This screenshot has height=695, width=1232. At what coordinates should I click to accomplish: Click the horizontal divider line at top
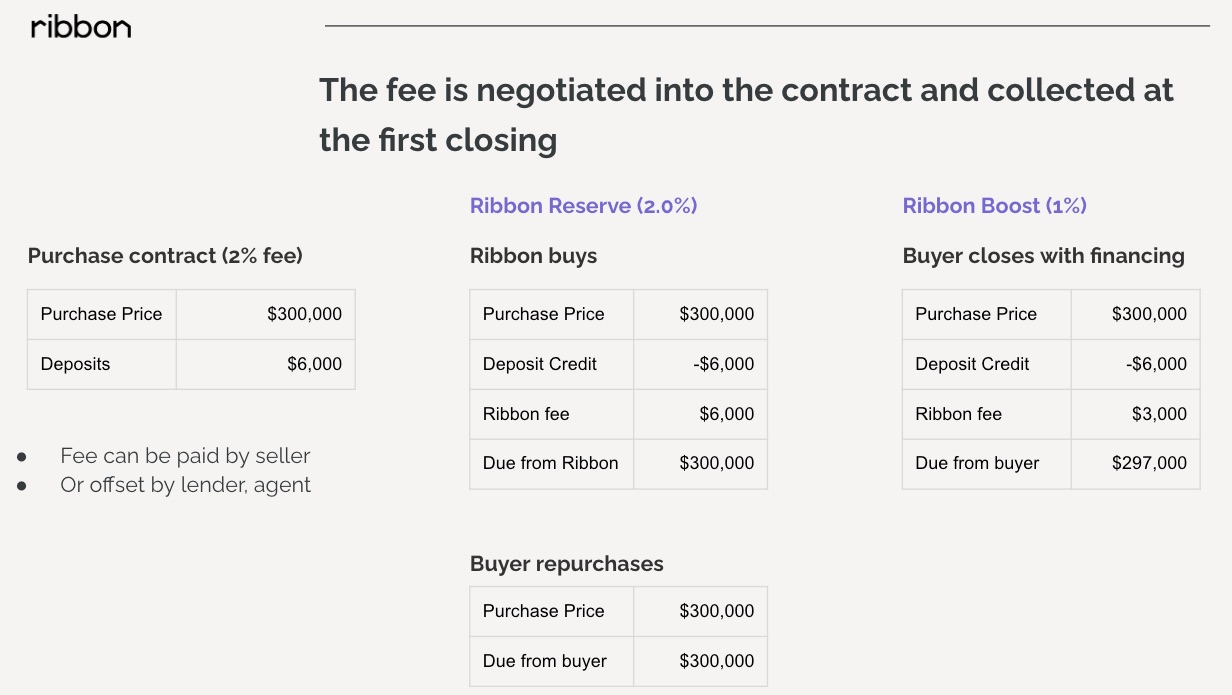tap(767, 26)
